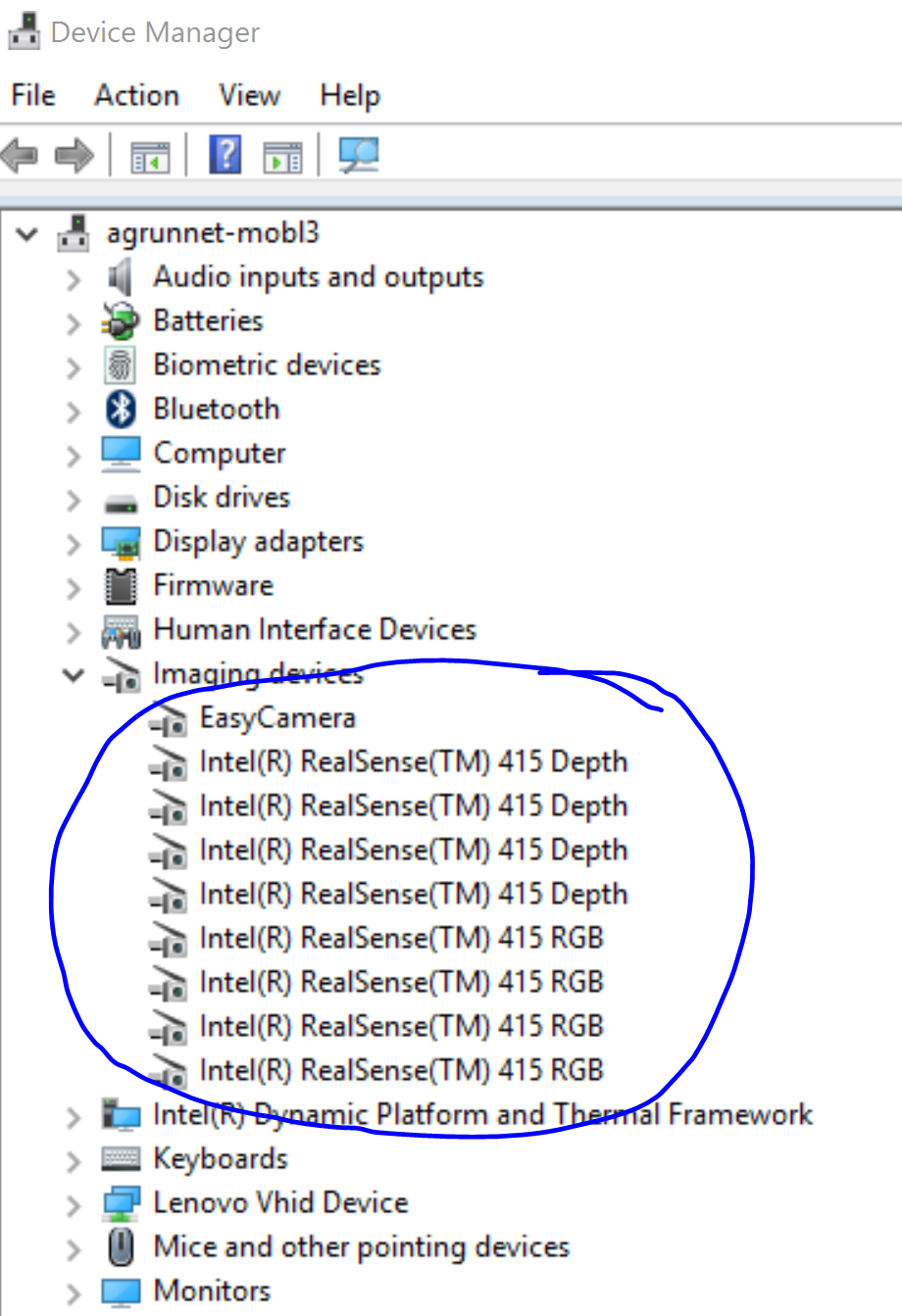The width and height of the screenshot is (902, 1316).
Task: Select the Display adapters label
Action: coord(259,542)
